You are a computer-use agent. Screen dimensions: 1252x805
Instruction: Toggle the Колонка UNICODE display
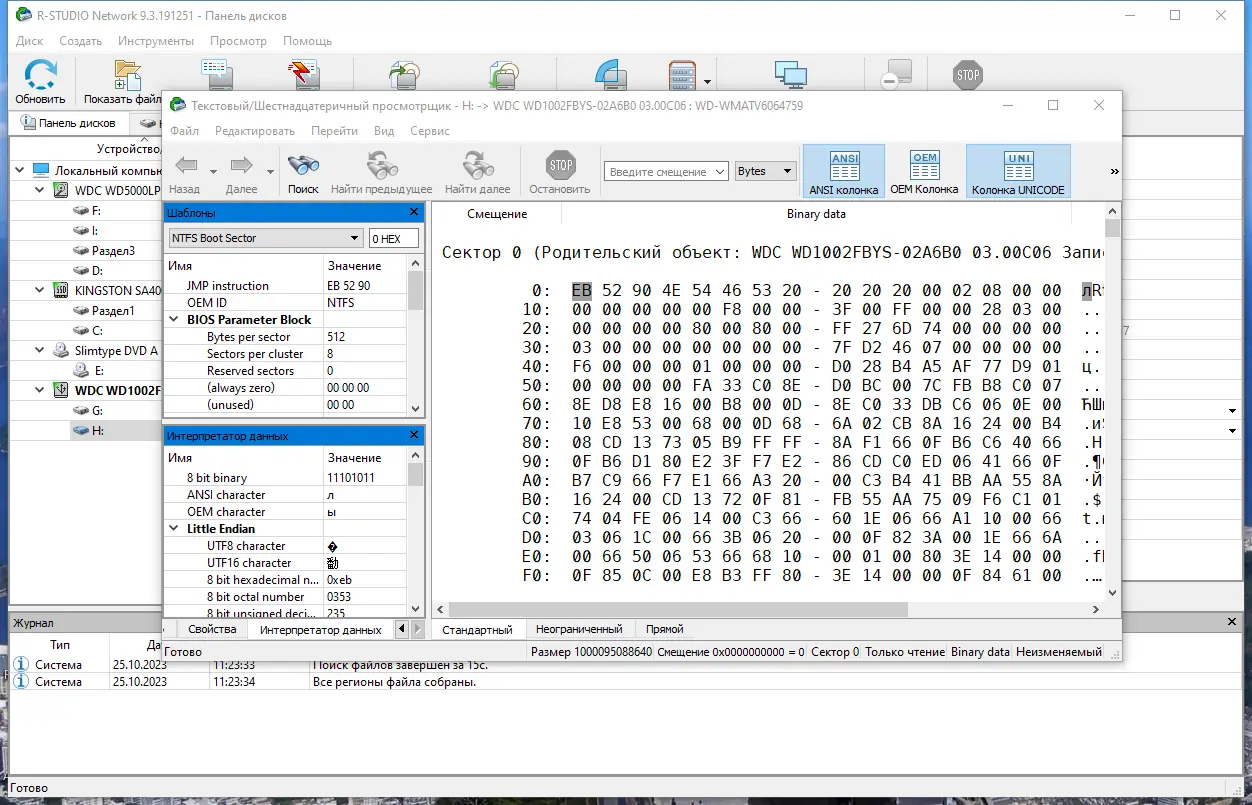pyautogui.click(x=1017, y=170)
